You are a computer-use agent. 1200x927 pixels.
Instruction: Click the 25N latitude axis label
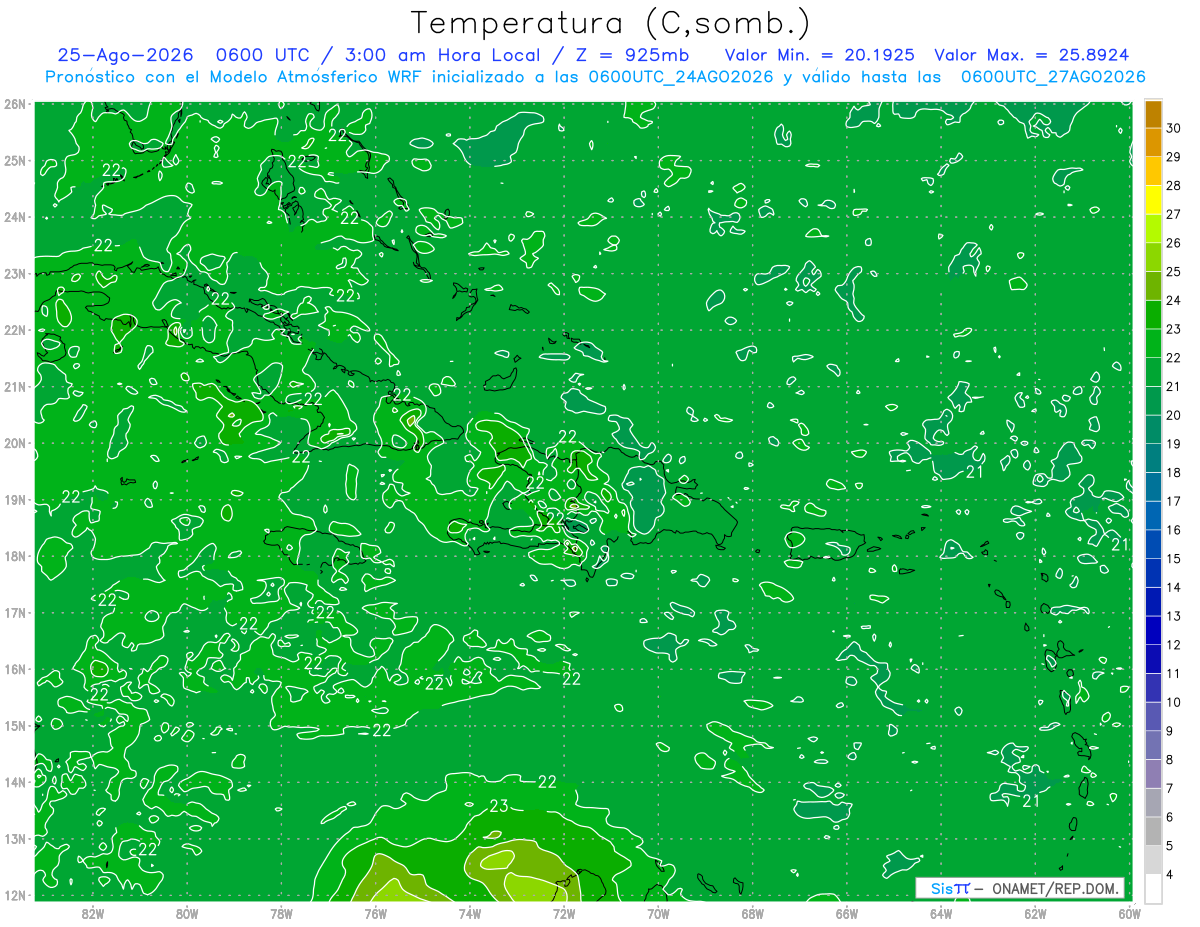pos(15,160)
